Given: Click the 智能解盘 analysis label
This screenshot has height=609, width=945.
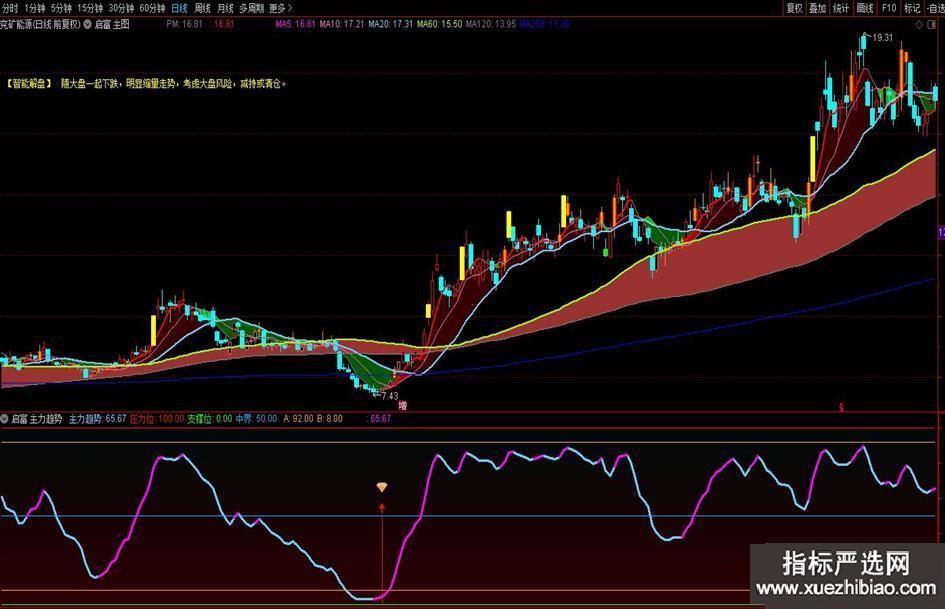Looking at the screenshot, I should click(x=29, y=84).
